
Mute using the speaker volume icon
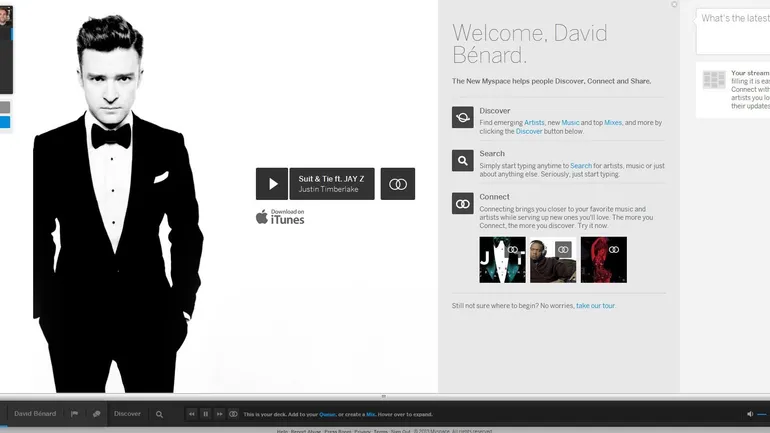tap(750, 414)
